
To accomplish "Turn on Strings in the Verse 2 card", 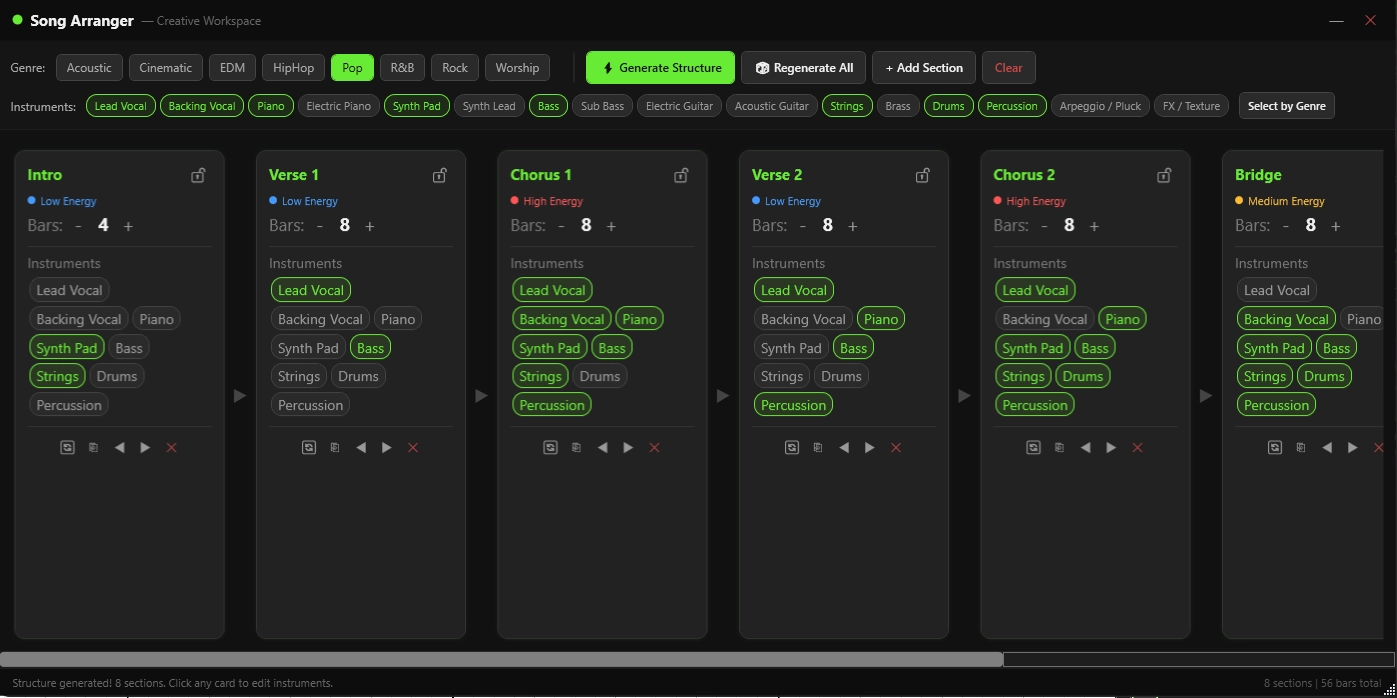I will coord(782,376).
